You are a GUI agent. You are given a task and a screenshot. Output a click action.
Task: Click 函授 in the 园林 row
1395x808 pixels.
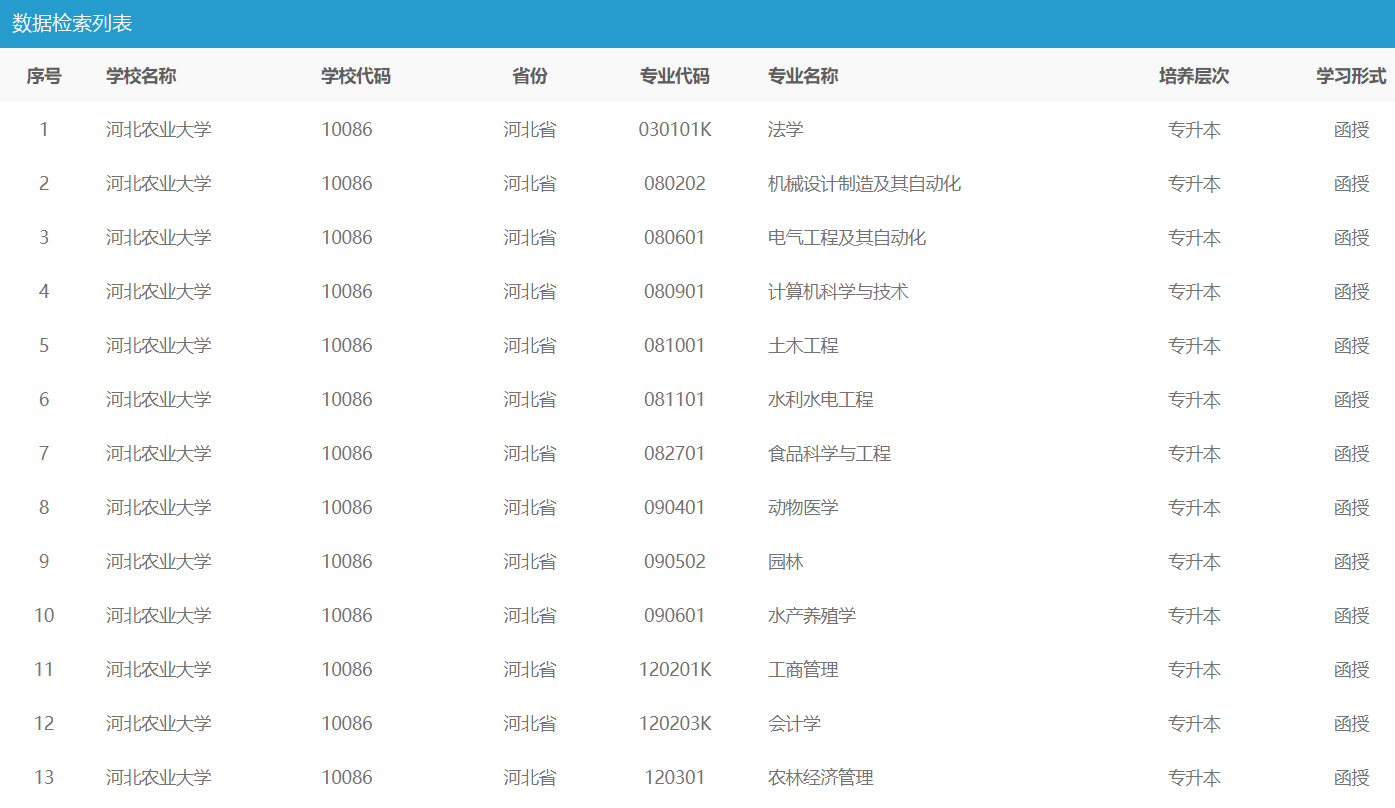[x=1352, y=562]
